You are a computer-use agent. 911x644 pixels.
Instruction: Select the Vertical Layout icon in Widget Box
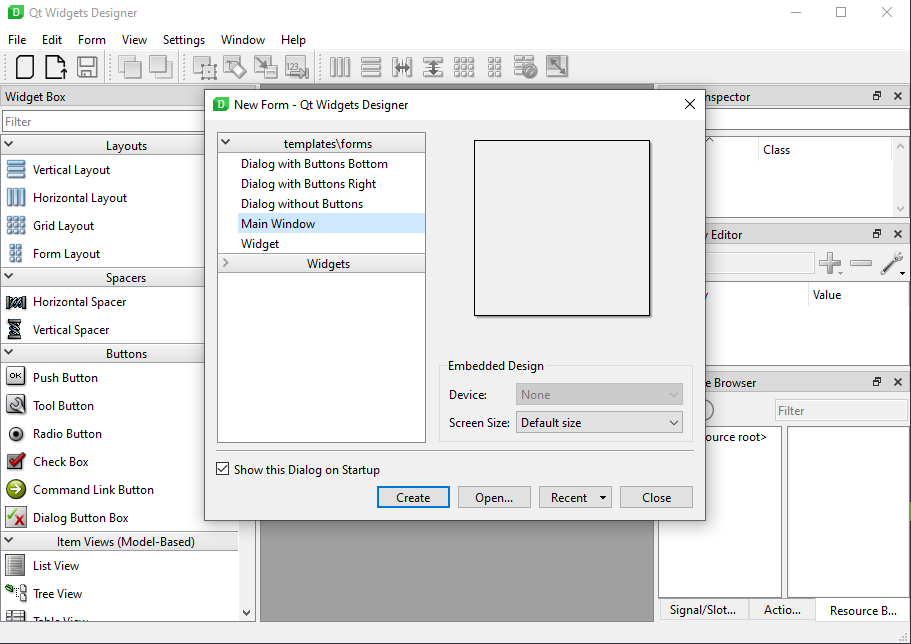click(16, 170)
